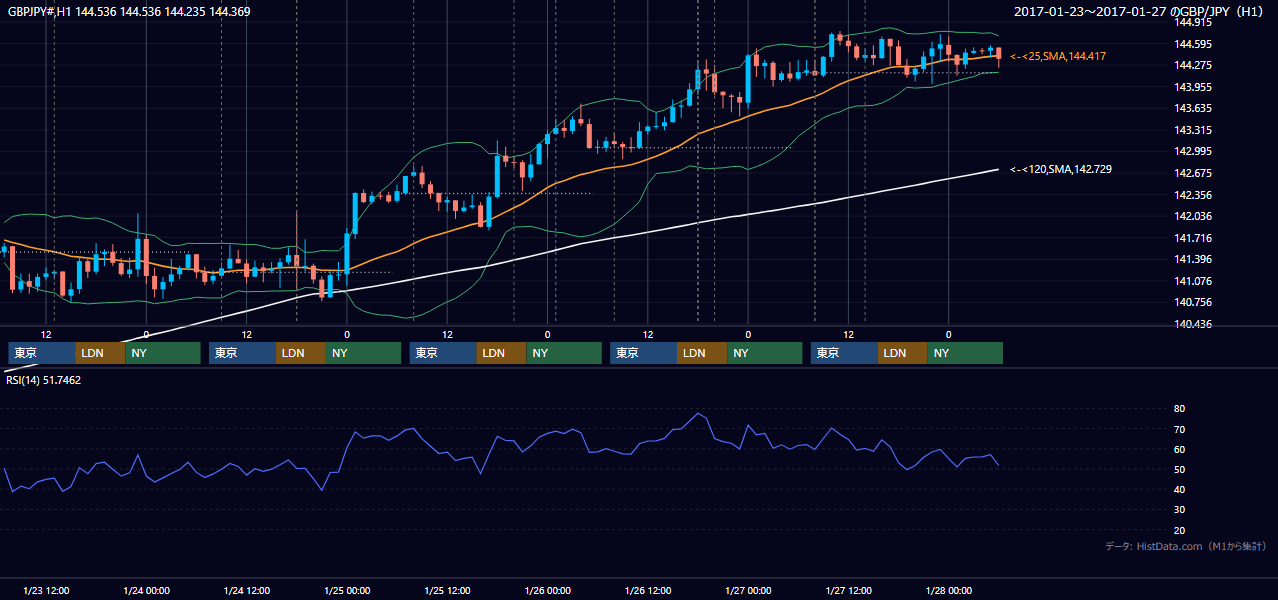Viewport: 1278px width, 600px height.
Task: Click price axis value 142.675
Action: 1194,174
